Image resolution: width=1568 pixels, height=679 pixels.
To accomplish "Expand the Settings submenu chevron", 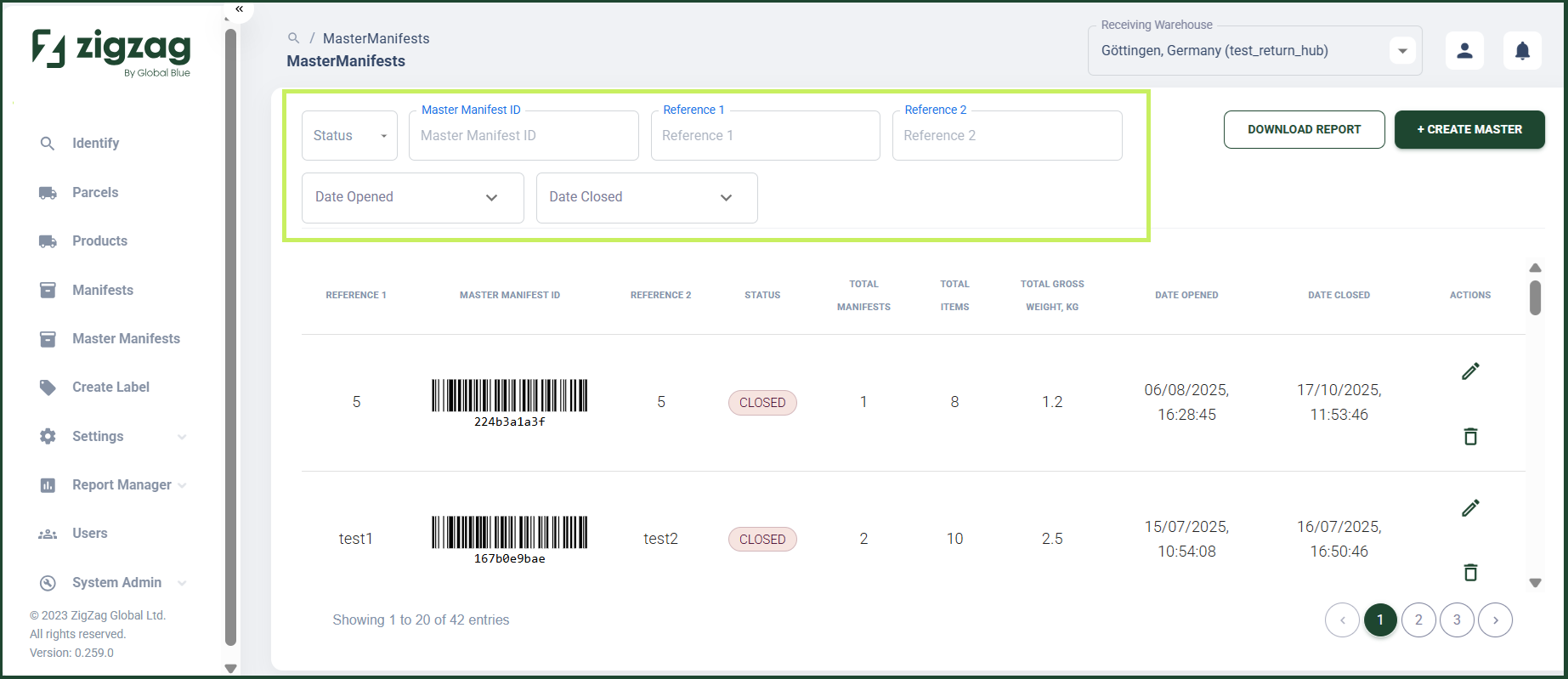I will (x=182, y=437).
